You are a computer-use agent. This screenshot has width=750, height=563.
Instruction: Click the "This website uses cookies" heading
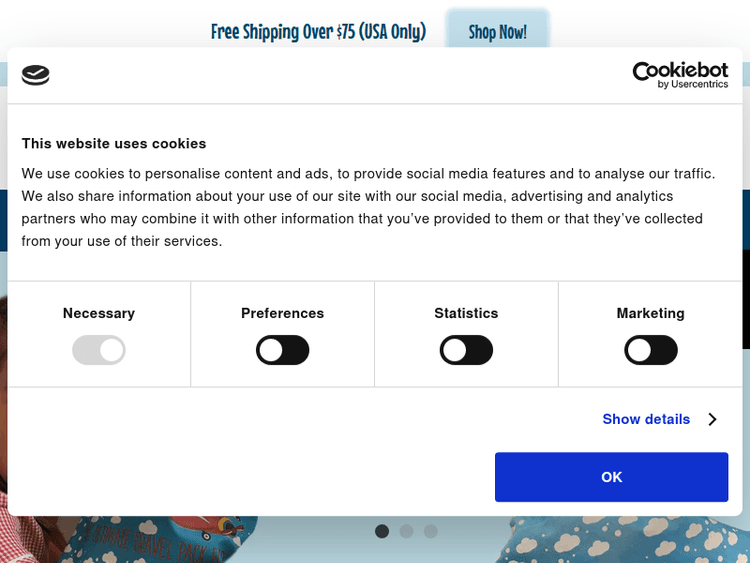coord(114,143)
